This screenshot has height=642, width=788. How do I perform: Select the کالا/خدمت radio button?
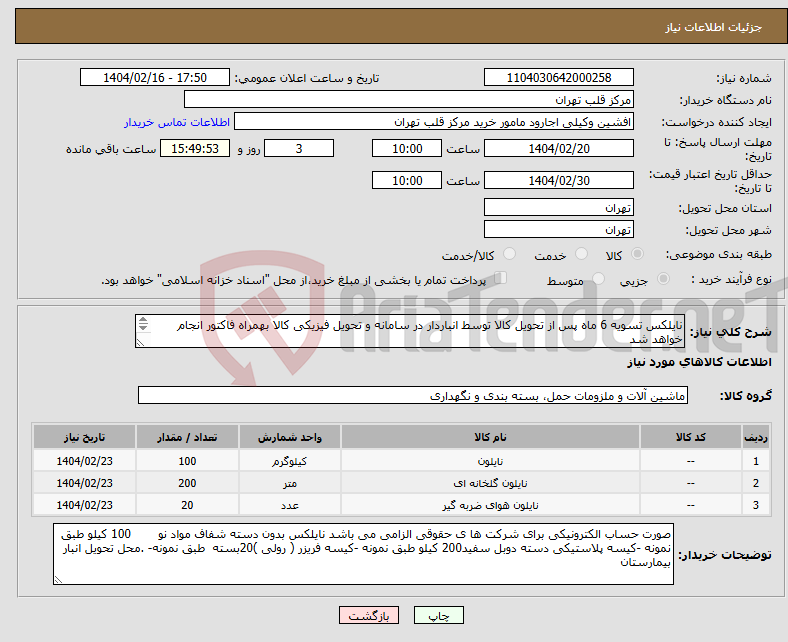pos(510,254)
